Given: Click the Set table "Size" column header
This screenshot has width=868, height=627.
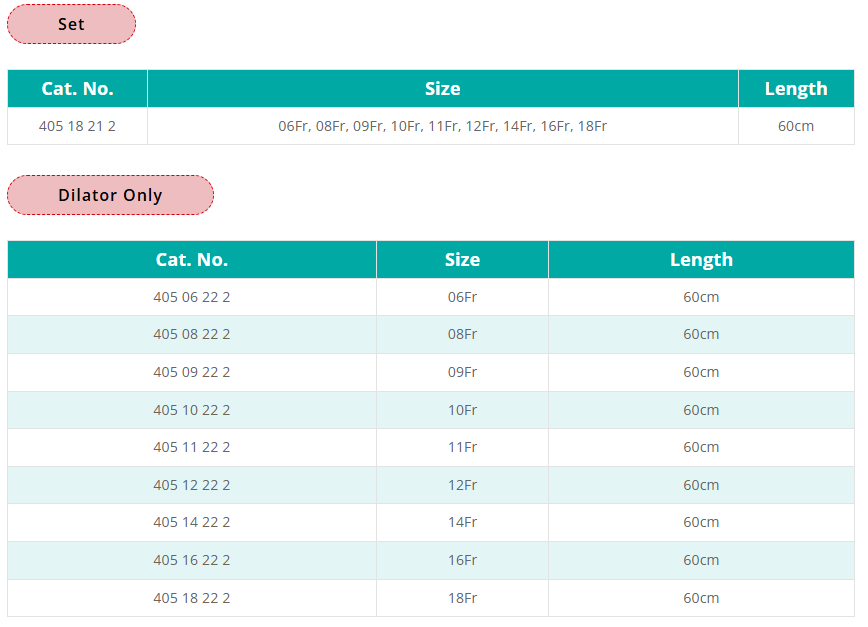Looking at the screenshot, I should [442, 89].
